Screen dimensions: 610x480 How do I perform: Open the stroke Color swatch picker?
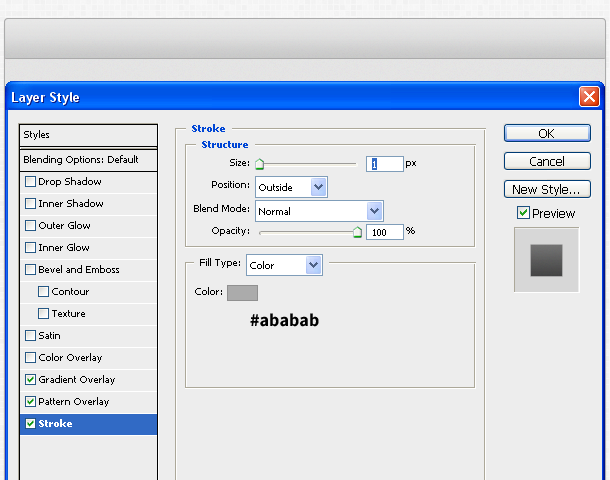click(x=242, y=293)
